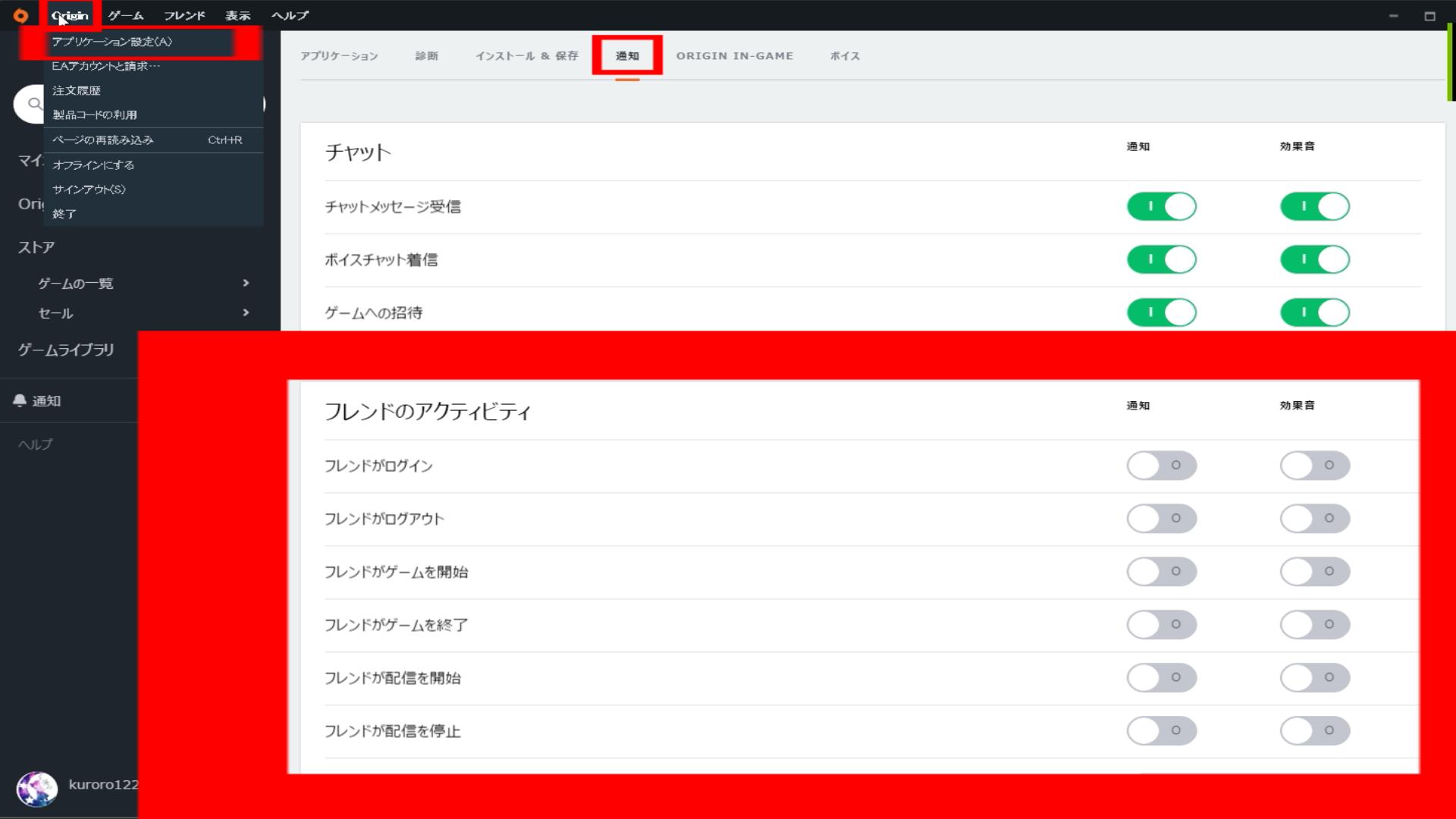Select EAアカウントと請求 menu entry
1456x819 pixels.
(x=153, y=66)
